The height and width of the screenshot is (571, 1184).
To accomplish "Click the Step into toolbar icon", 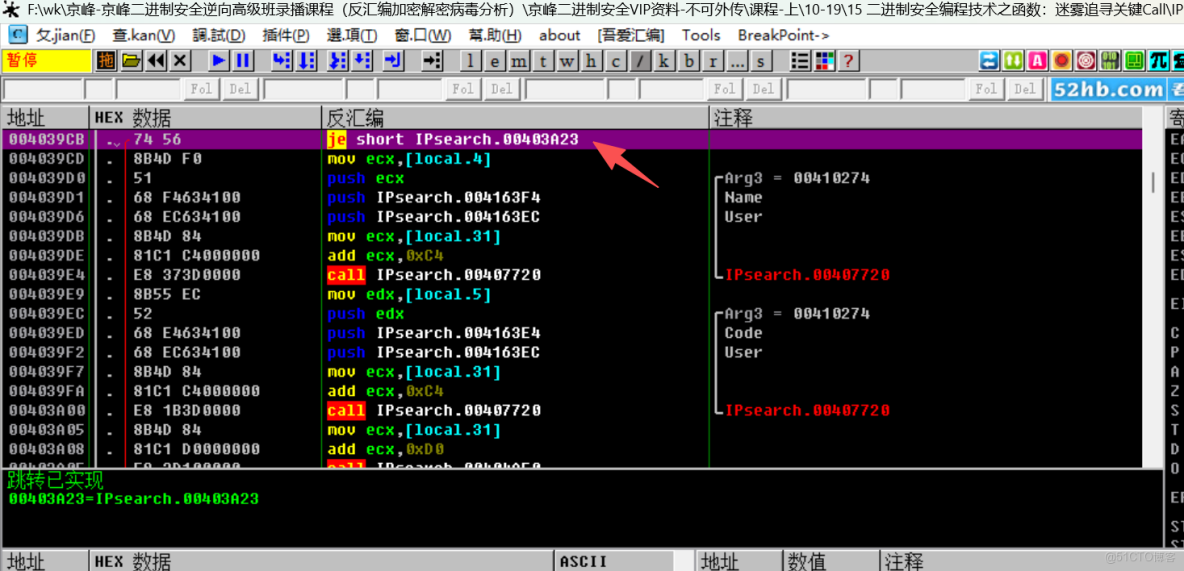I will pyautogui.click(x=281, y=61).
